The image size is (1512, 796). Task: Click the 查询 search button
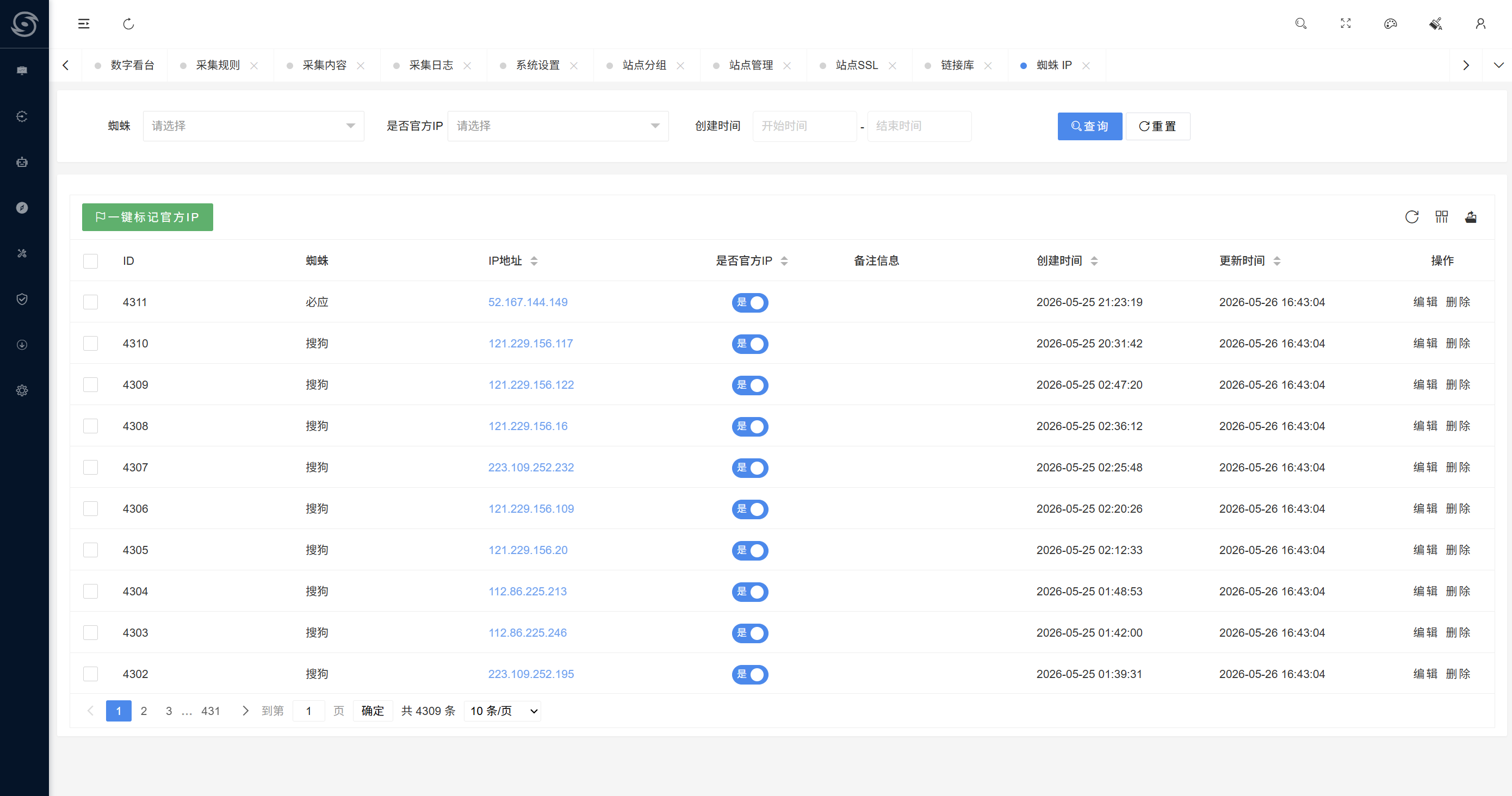pyautogui.click(x=1089, y=126)
